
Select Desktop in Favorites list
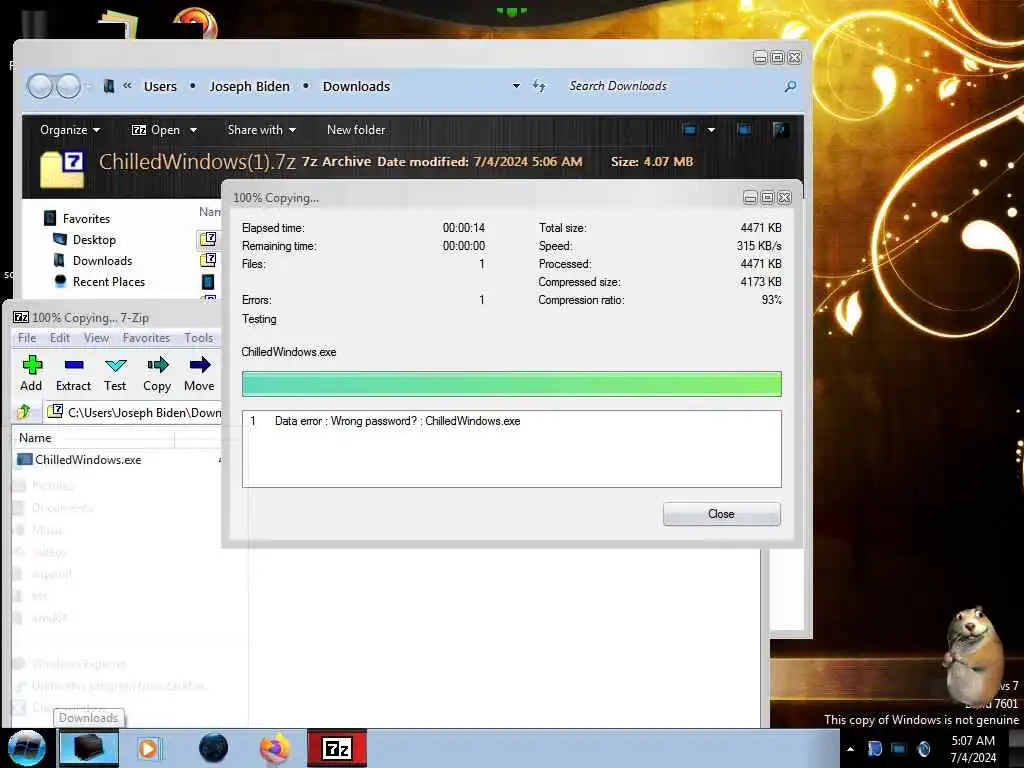pyautogui.click(x=94, y=240)
